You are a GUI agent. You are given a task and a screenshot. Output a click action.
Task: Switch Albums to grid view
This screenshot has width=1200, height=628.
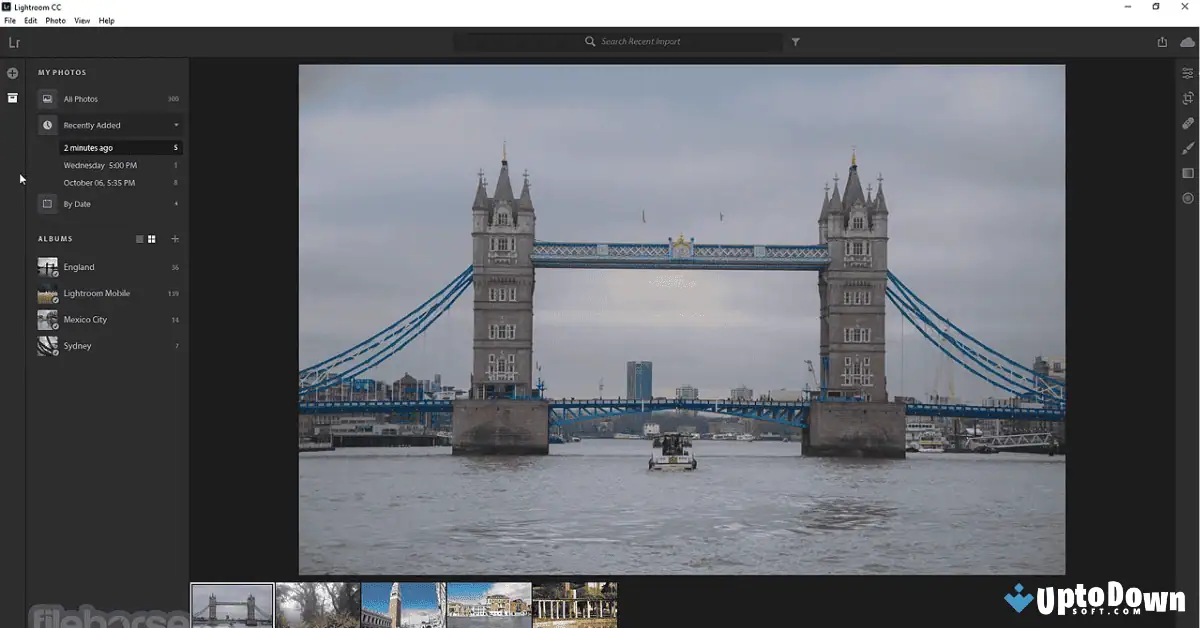pyautogui.click(x=151, y=239)
